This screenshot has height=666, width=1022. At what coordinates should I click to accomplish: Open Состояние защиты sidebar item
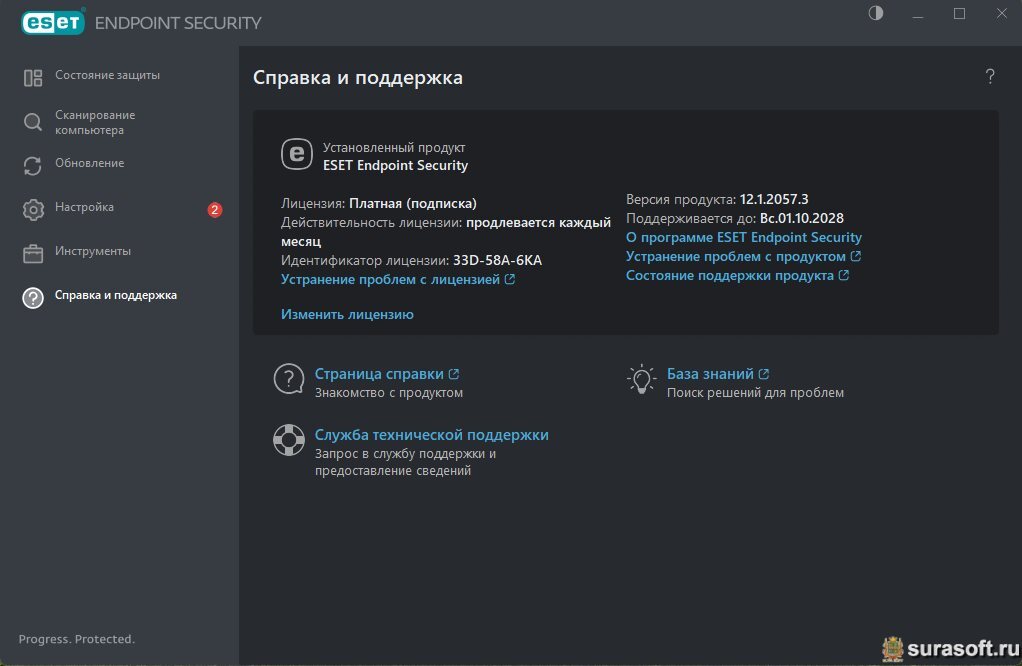107,75
